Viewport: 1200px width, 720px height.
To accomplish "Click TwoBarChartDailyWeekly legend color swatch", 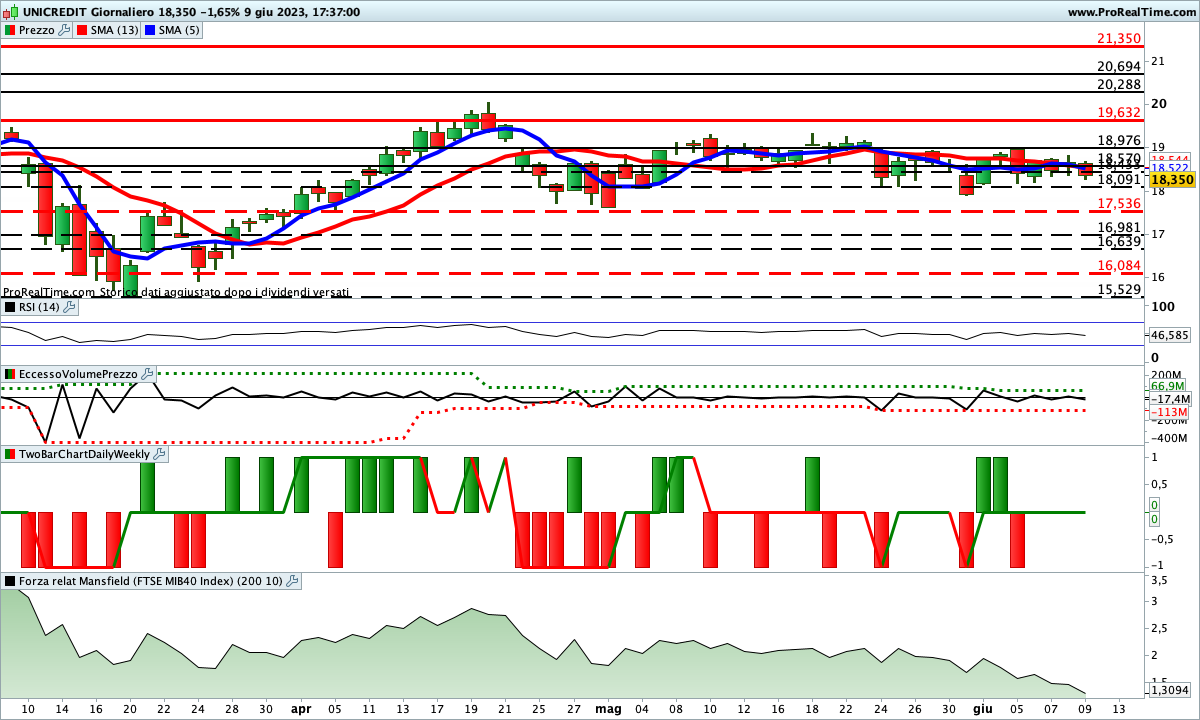I will (10, 454).
